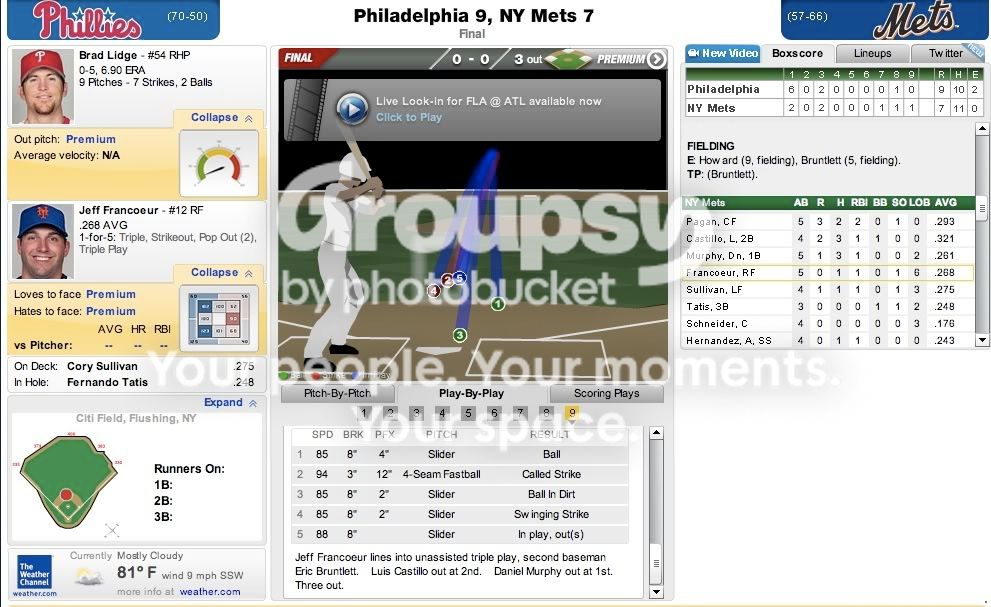The image size is (991, 607).
Task: Select the Francoeur, RF highlighted row
Action: click(x=829, y=273)
